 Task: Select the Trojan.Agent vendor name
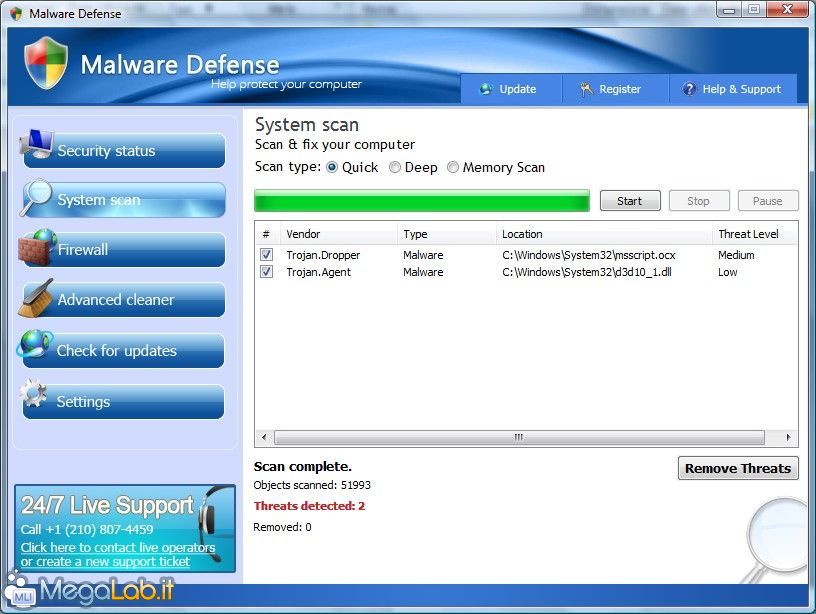pyautogui.click(x=318, y=272)
